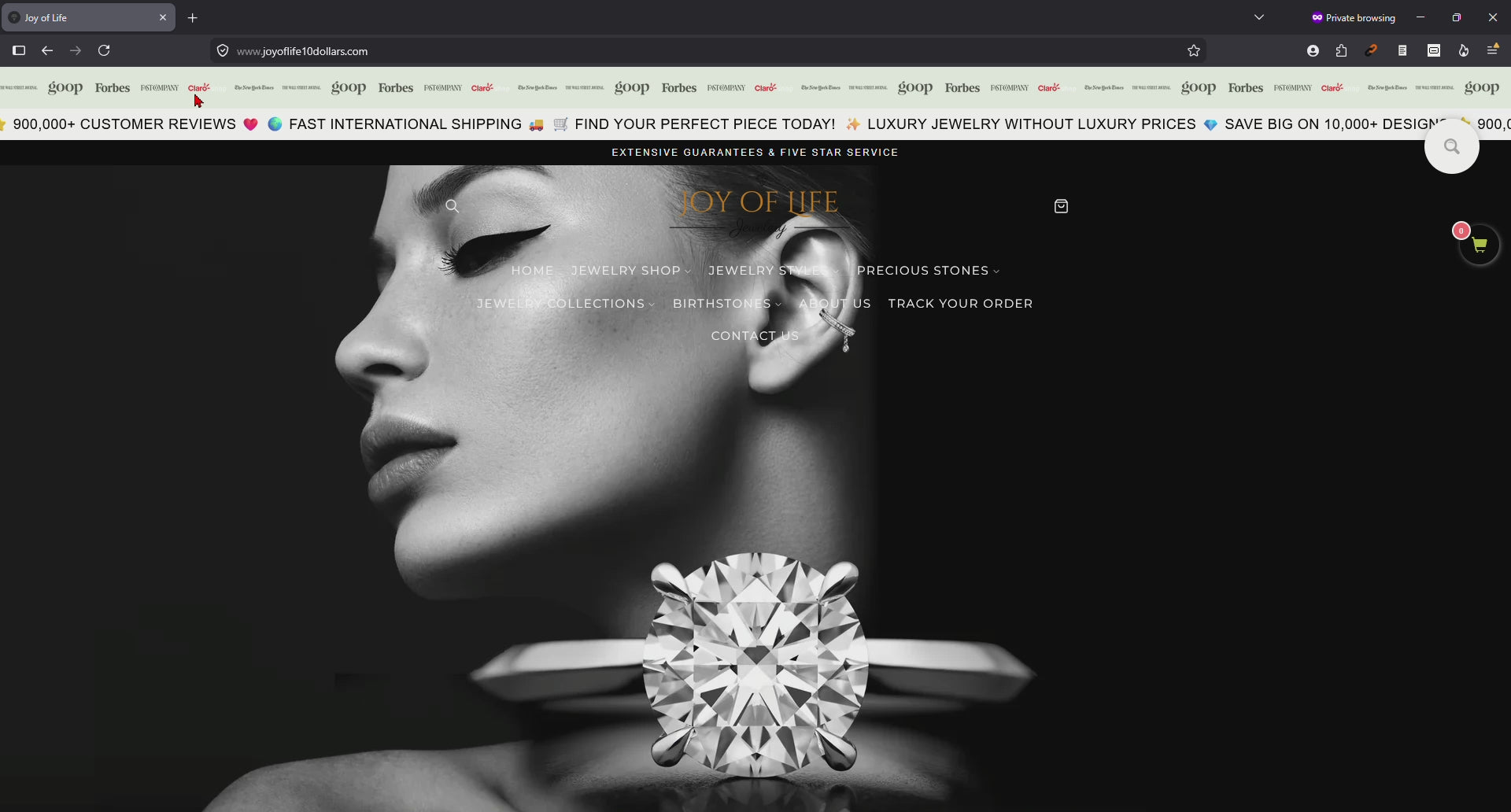The height and width of the screenshot is (812, 1511).
Task: Bookmark this page with the star icon
Action: [x=1193, y=51]
